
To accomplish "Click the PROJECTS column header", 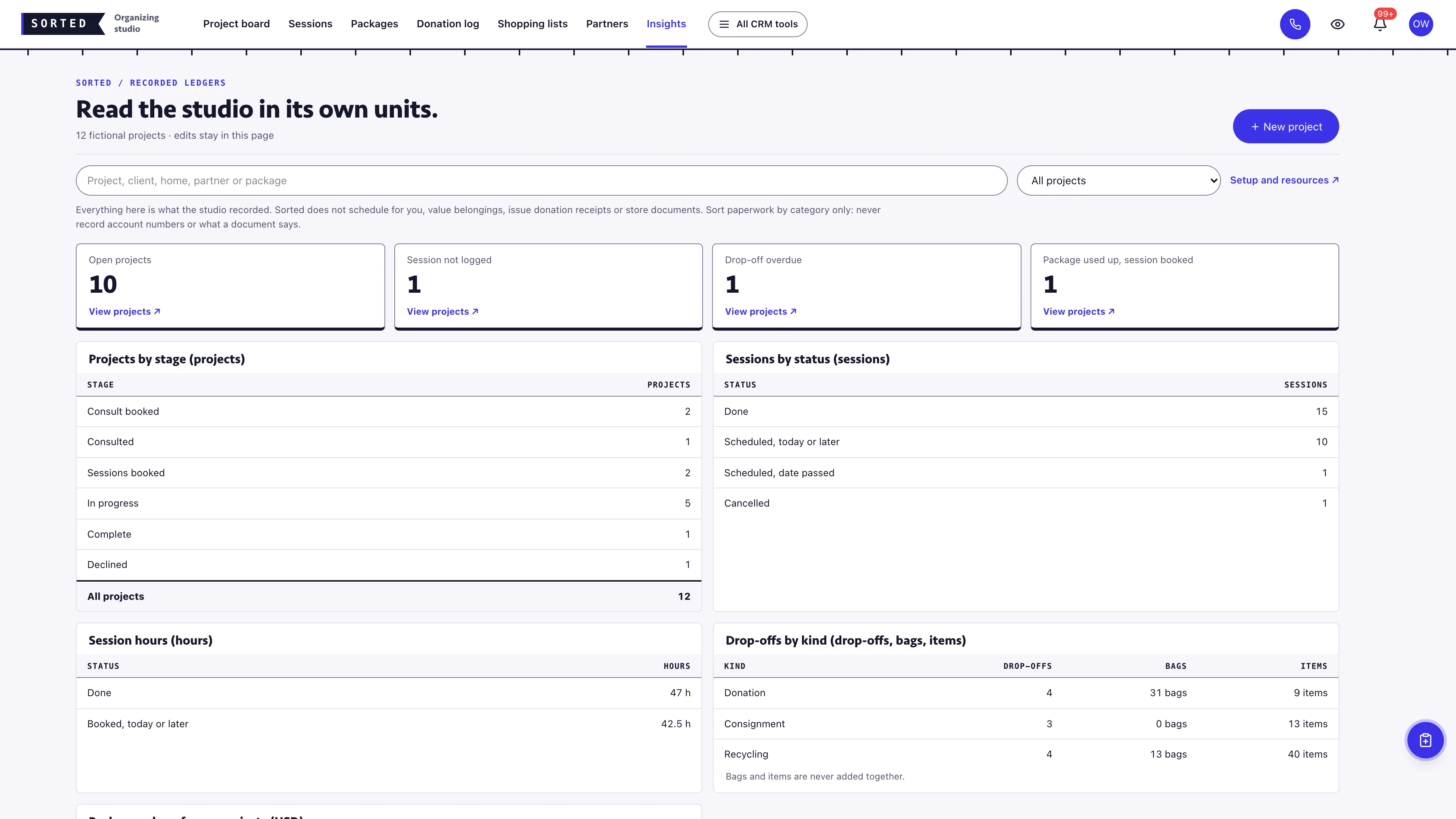I will click(668, 385).
